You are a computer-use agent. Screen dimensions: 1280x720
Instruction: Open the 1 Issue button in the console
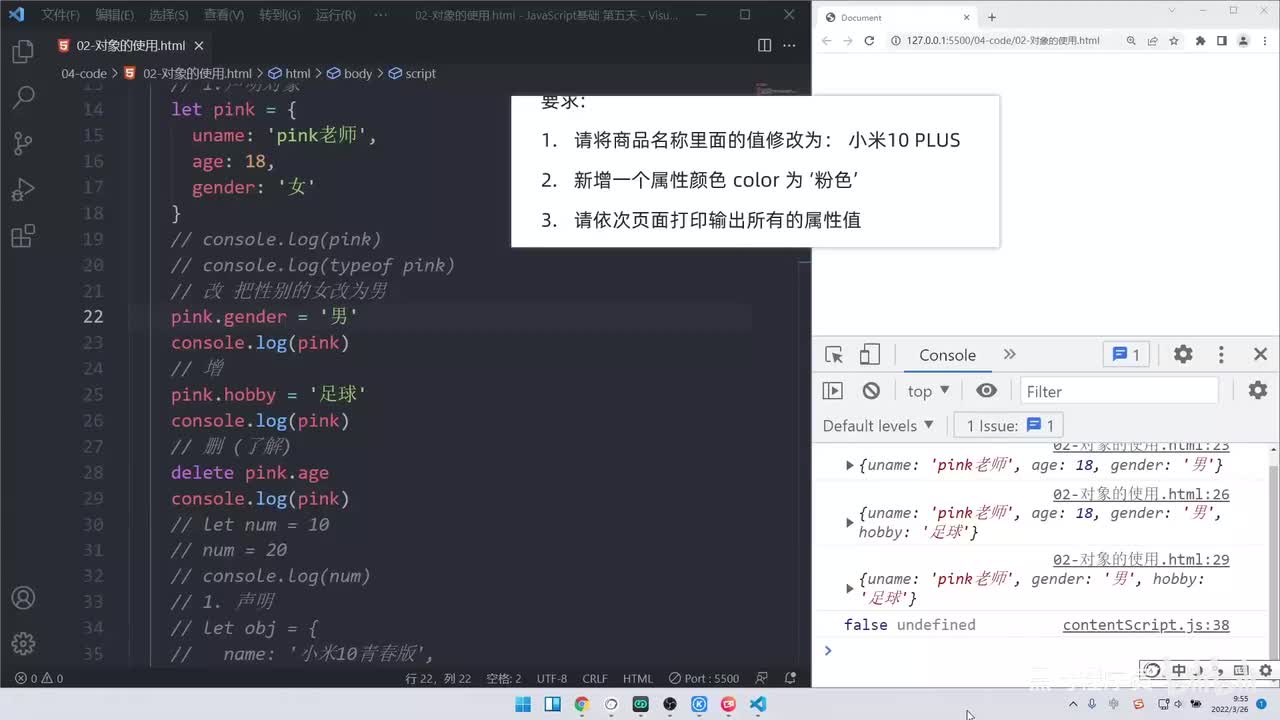[1008, 425]
